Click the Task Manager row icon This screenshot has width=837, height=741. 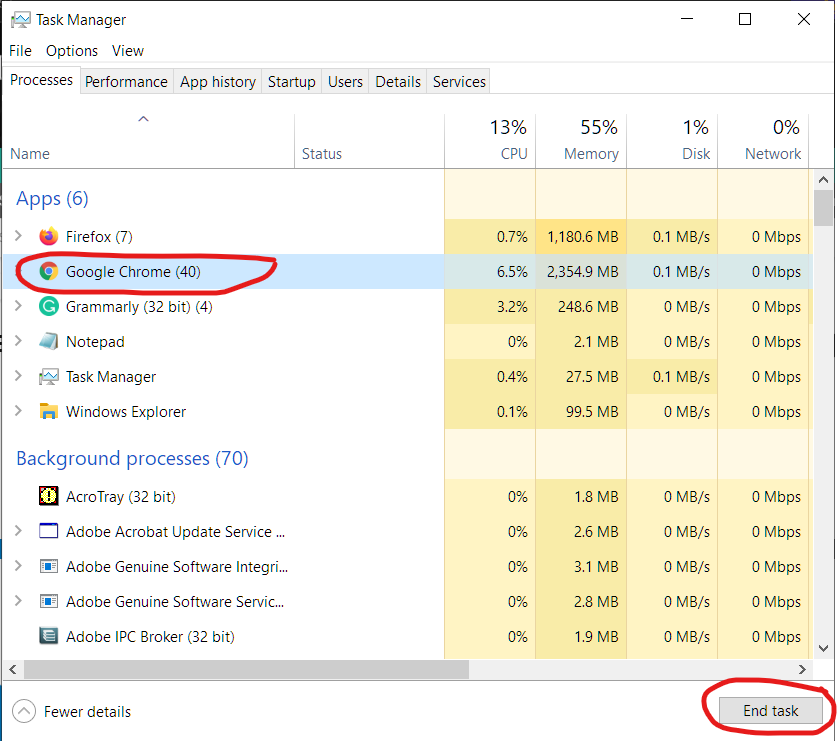[49, 376]
